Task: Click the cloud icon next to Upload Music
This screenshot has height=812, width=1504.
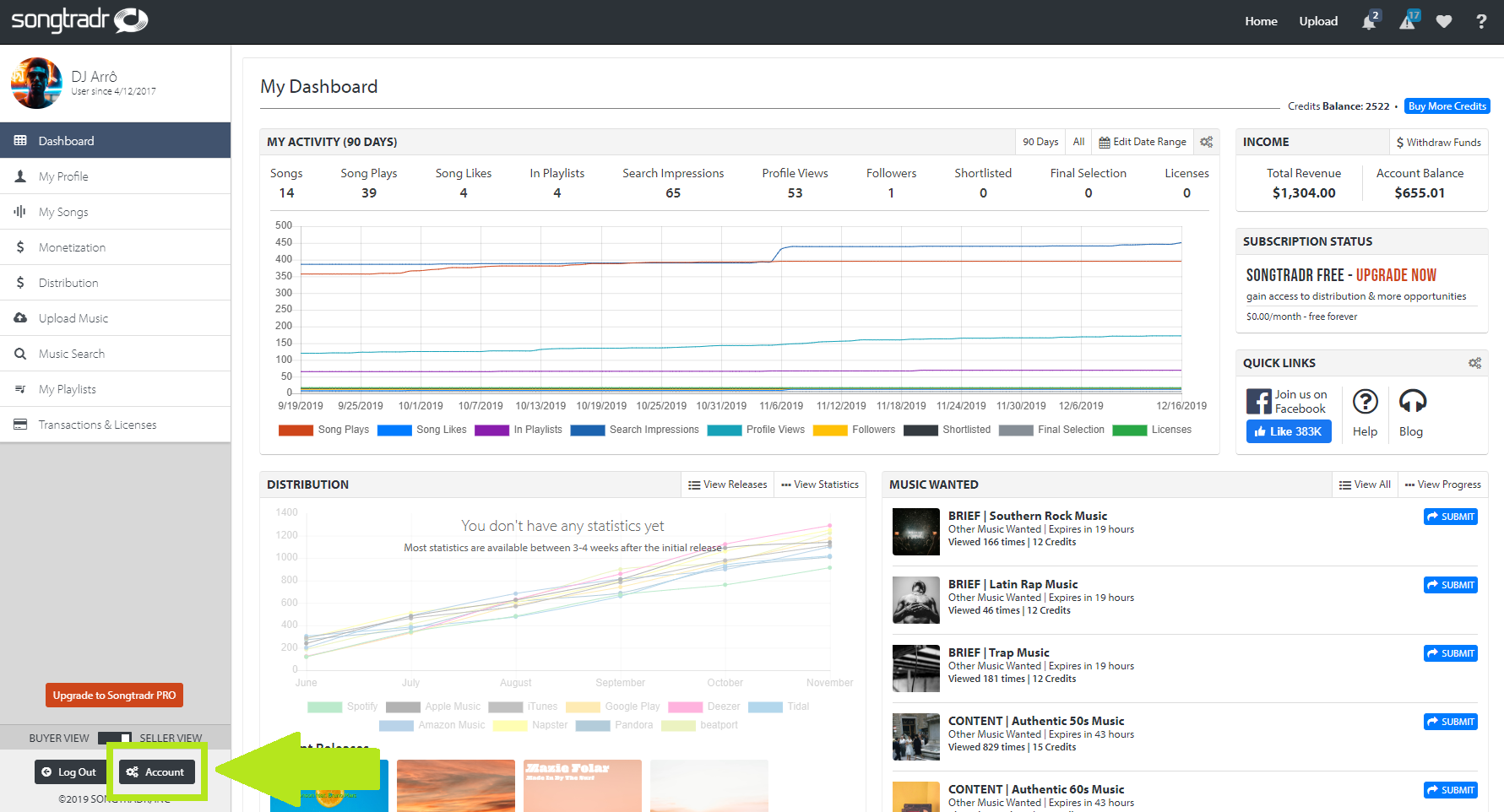Action: pyautogui.click(x=20, y=318)
